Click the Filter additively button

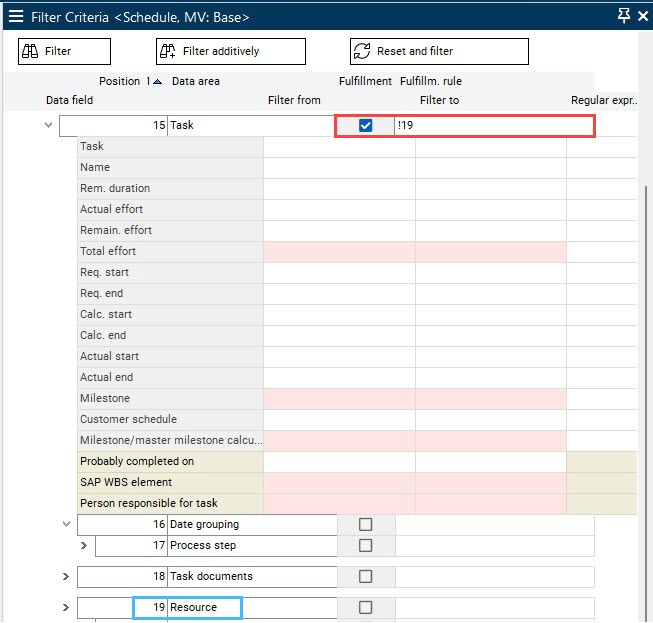[230, 51]
